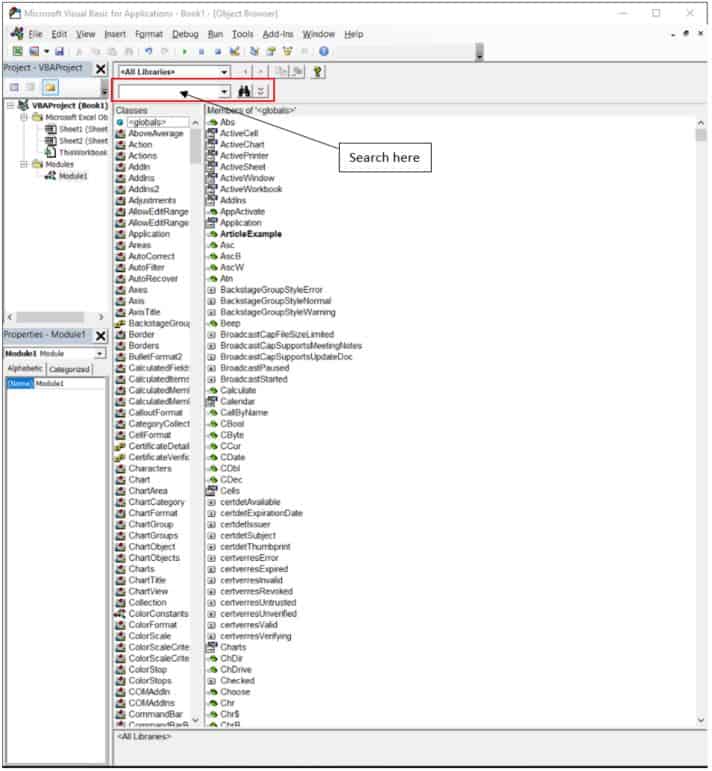Toggle Folders icon in Project pane
The height and width of the screenshot is (771, 712).
pos(50,88)
